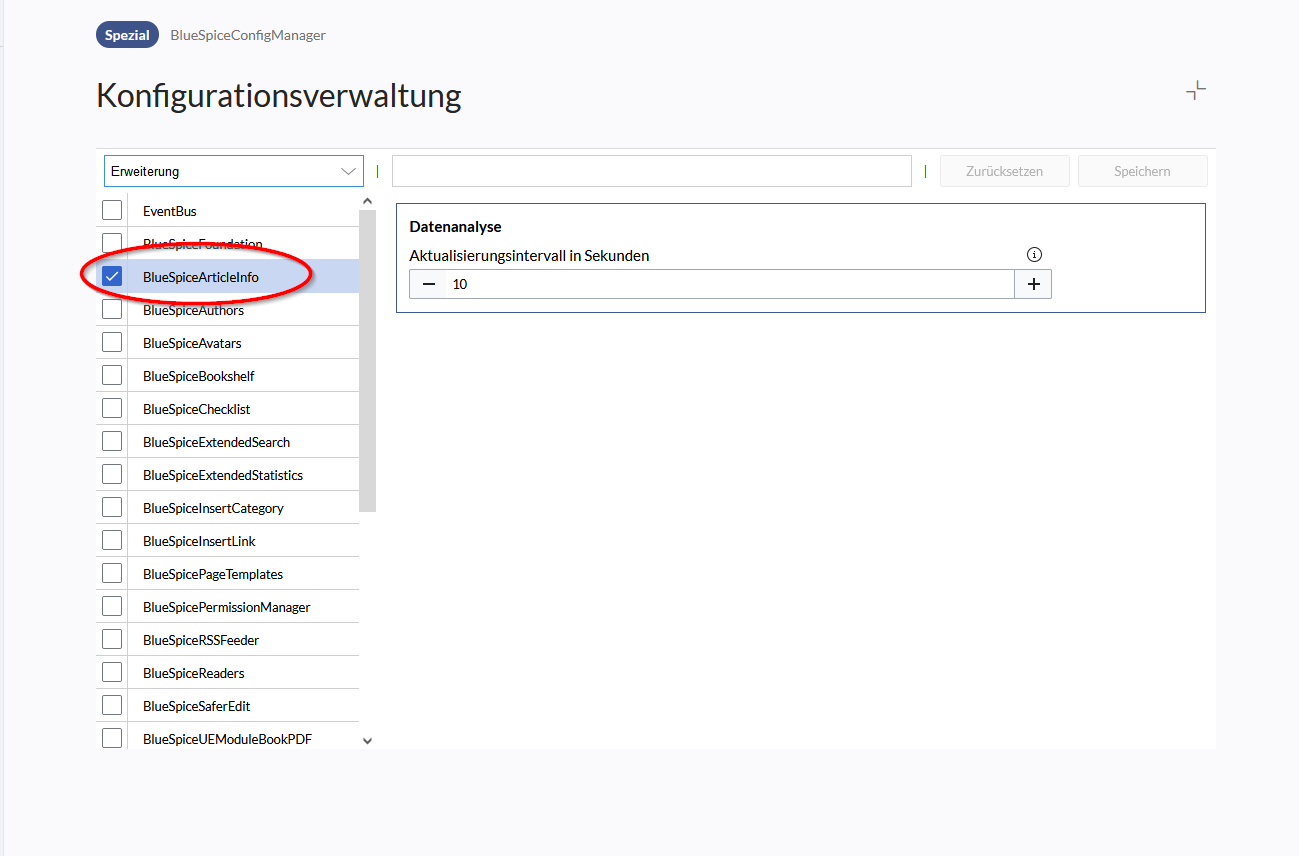1299x856 pixels.
Task: Click the extension list's scroll-down arrow
Action: pos(367,741)
